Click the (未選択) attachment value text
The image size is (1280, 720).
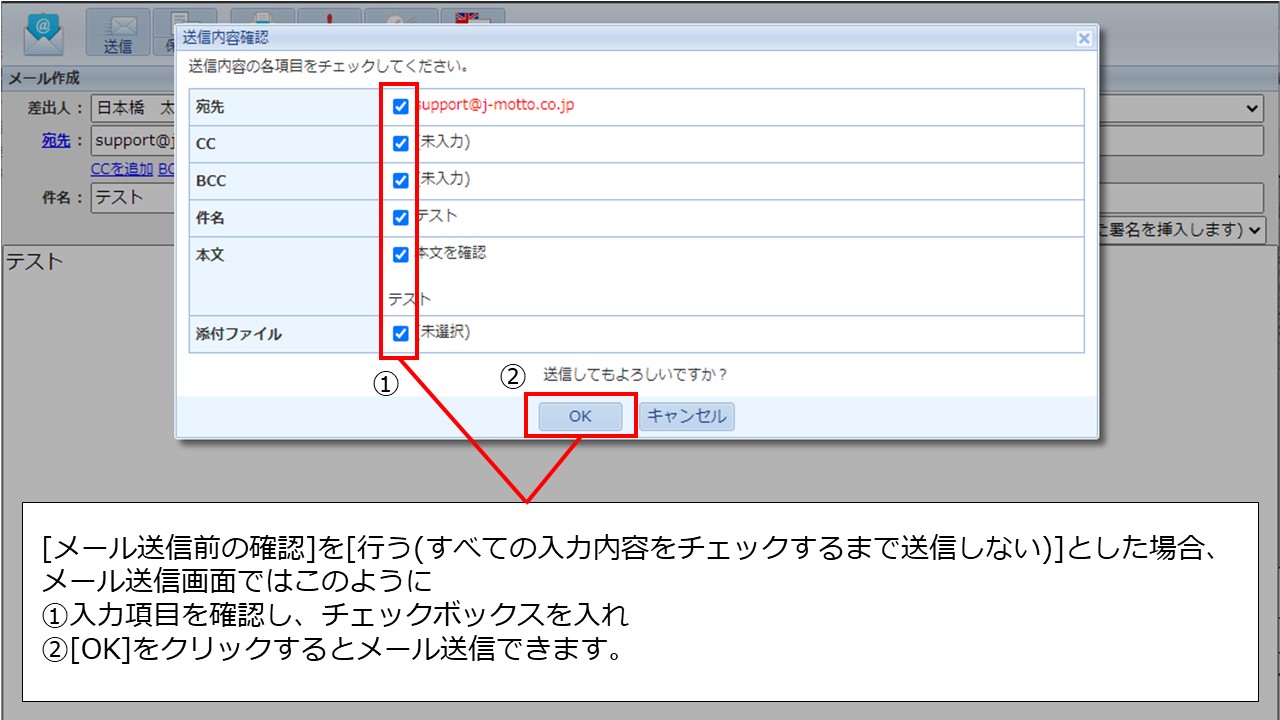coord(442,332)
